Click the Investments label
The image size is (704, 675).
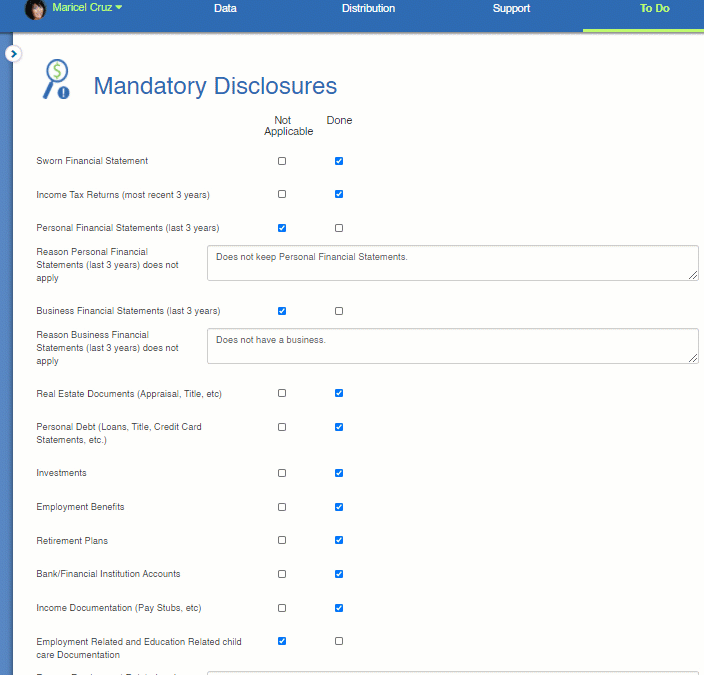coord(62,473)
